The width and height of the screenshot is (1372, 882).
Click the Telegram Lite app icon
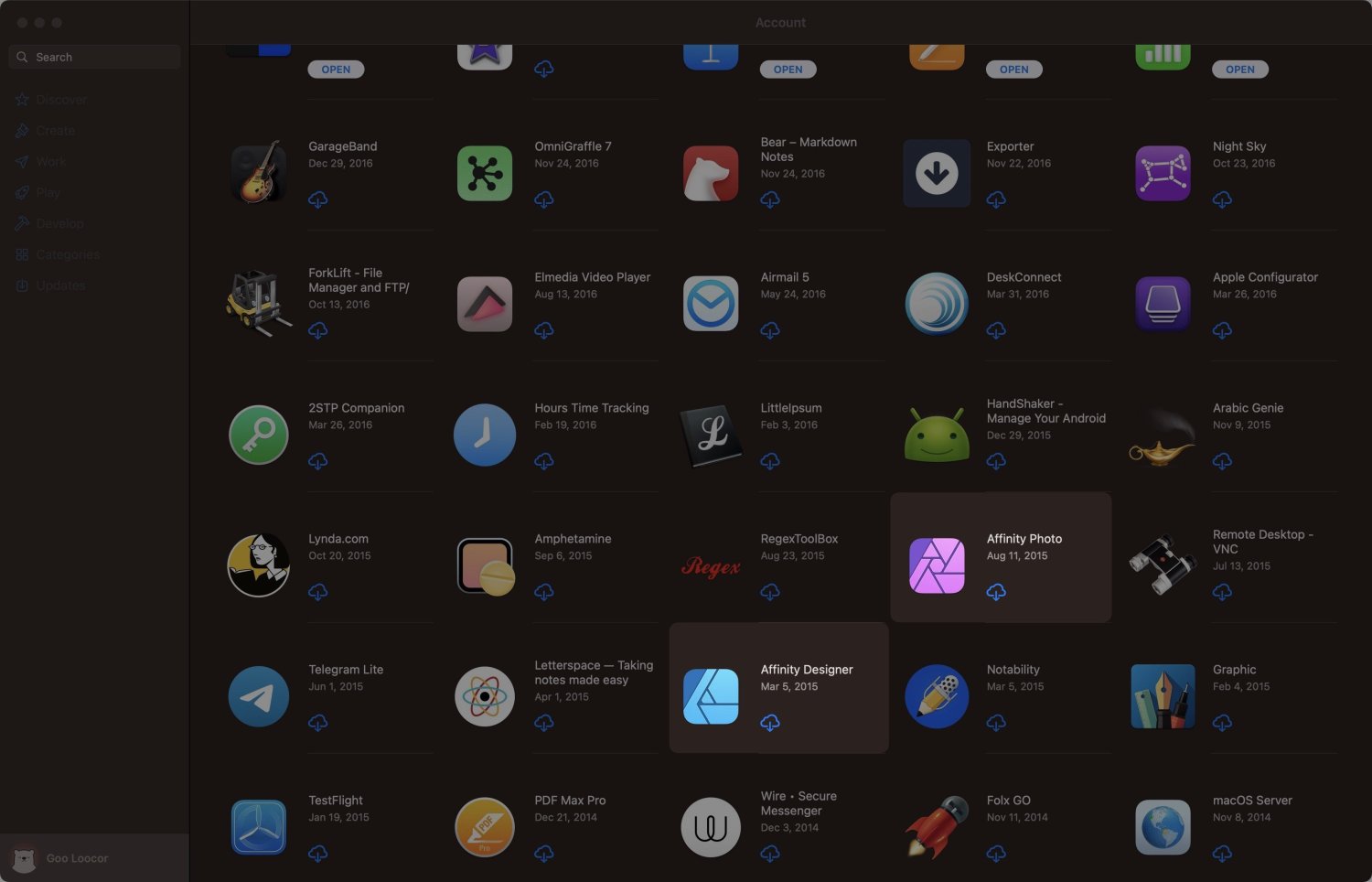(258, 696)
